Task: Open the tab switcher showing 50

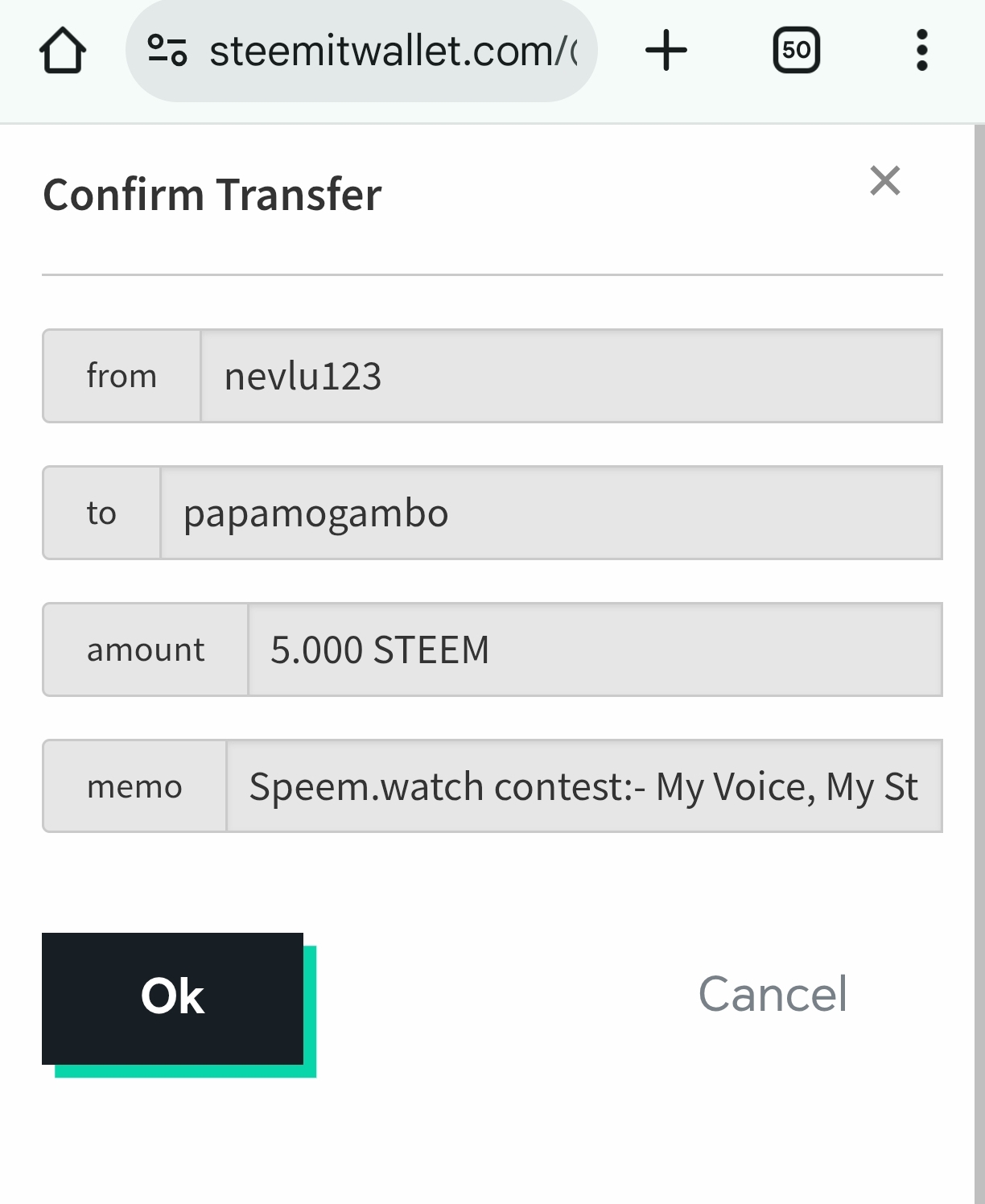Action: 796,51
